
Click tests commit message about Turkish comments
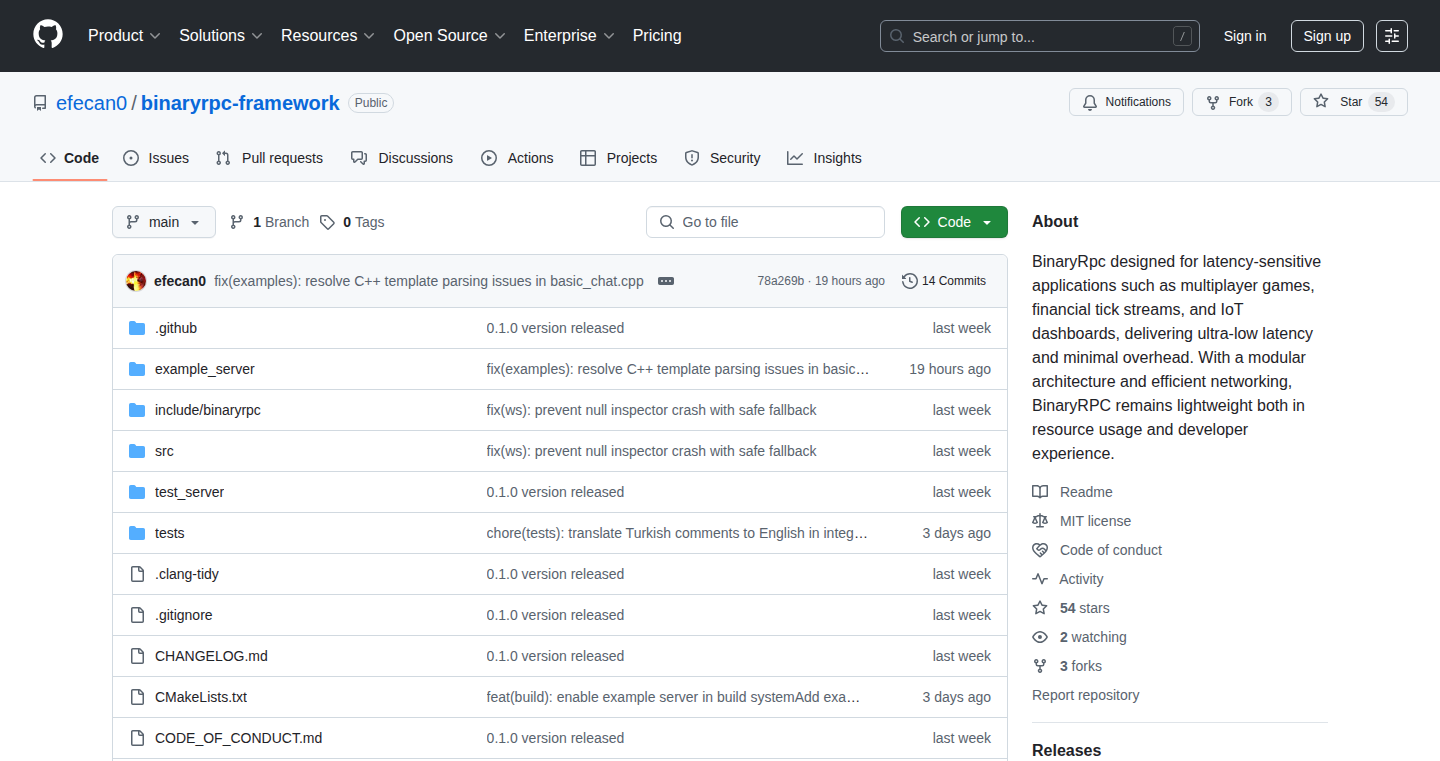click(677, 533)
